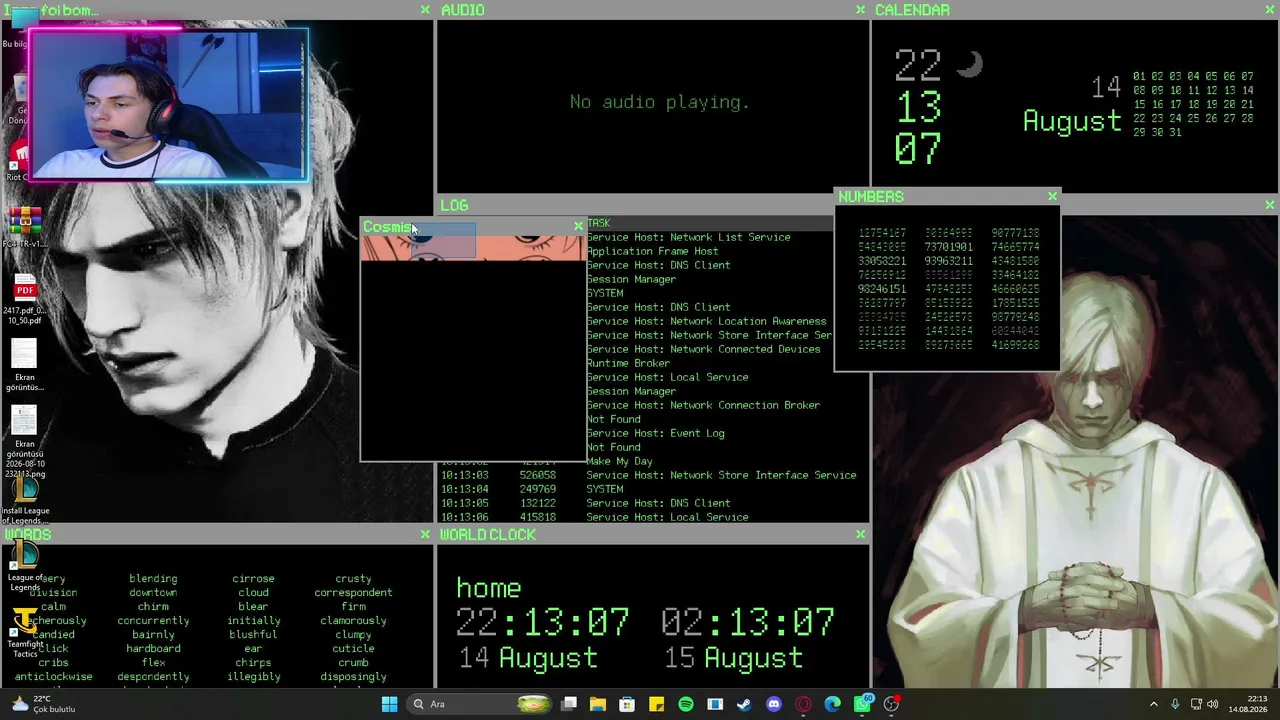
Task: Select the Teamfight Tactics desktop shortcut
Action: pyautogui.click(x=25, y=632)
